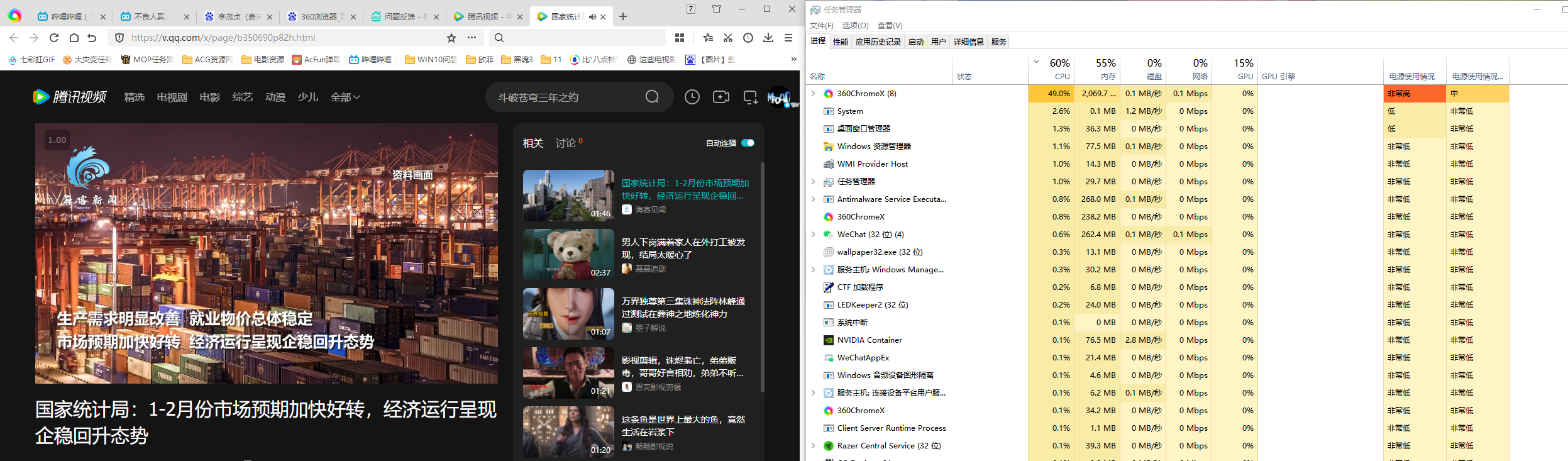
Task: Switch to the 讨论 discussion section
Action: (x=566, y=143)
